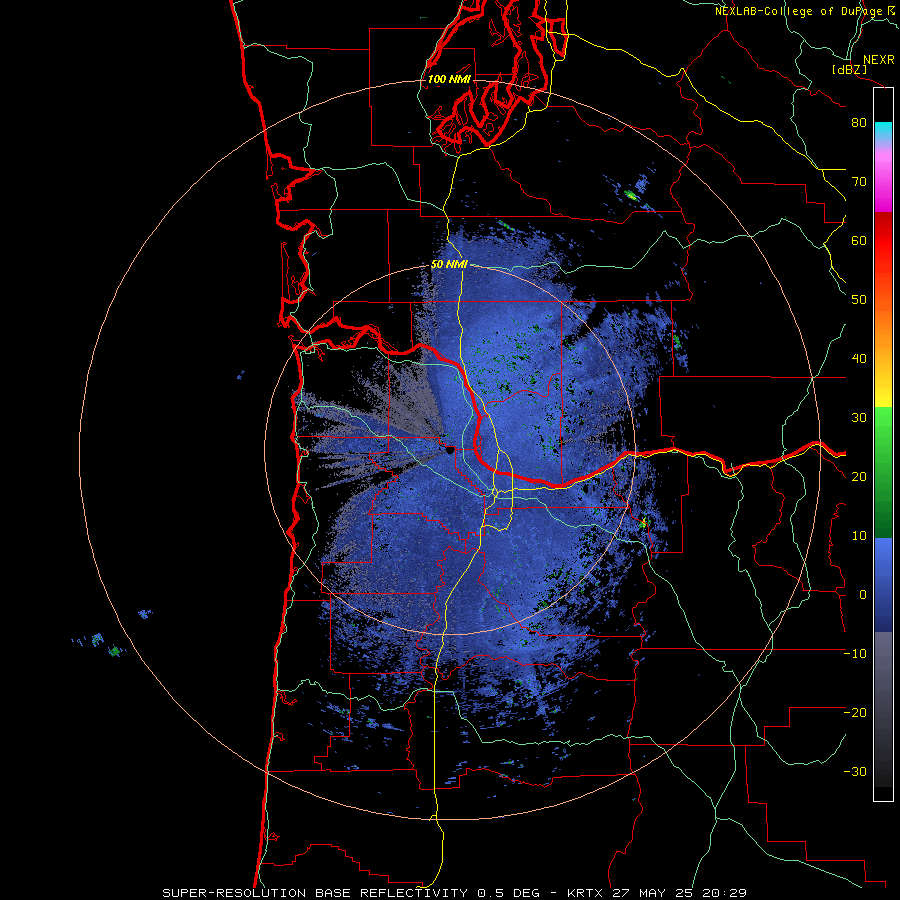Click the NEXR label at top right

coord(878,60)
